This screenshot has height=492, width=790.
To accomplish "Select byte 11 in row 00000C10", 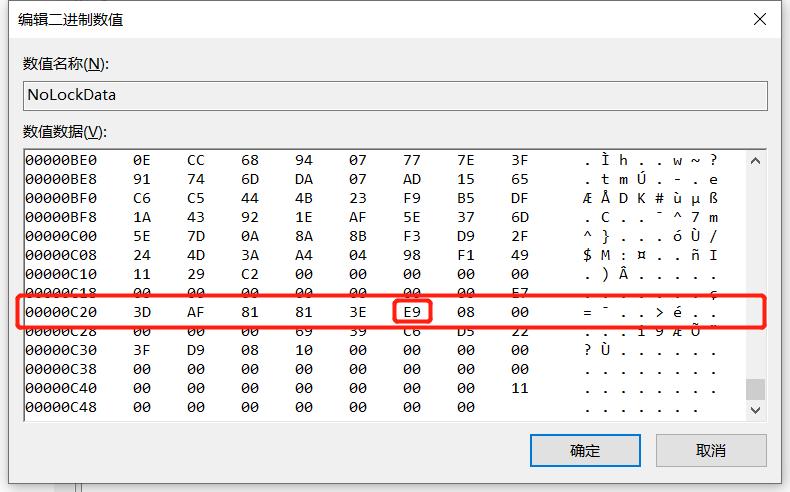I will click(142, 274).
